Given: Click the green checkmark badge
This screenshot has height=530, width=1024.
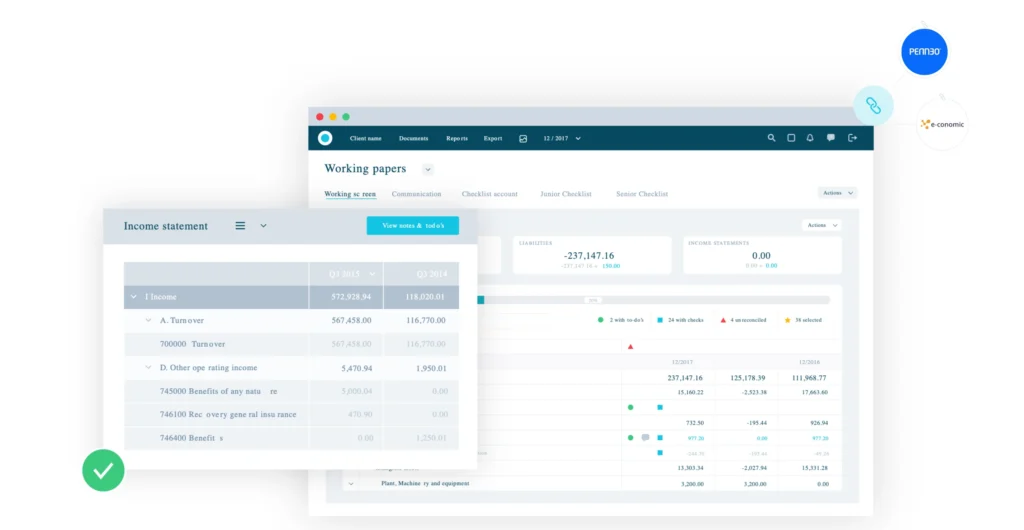Looking at the screenshot, I should (103, 470).
